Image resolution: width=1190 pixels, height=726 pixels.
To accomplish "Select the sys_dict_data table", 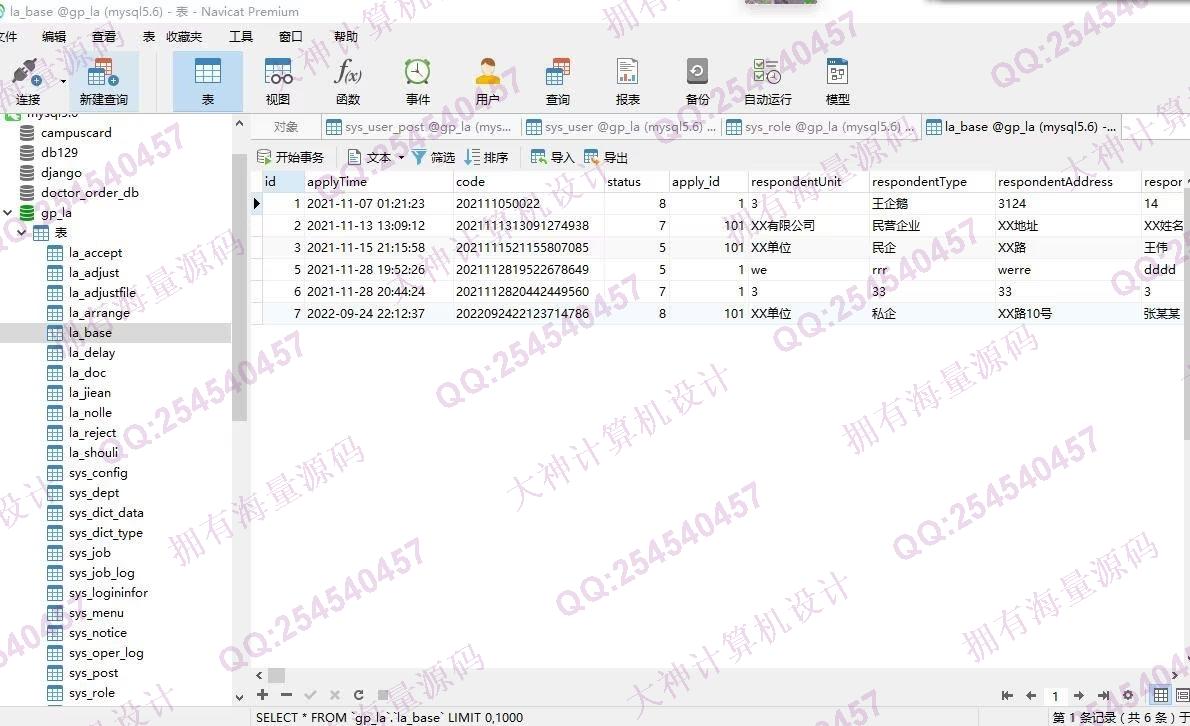I will [x=105, y=513].
